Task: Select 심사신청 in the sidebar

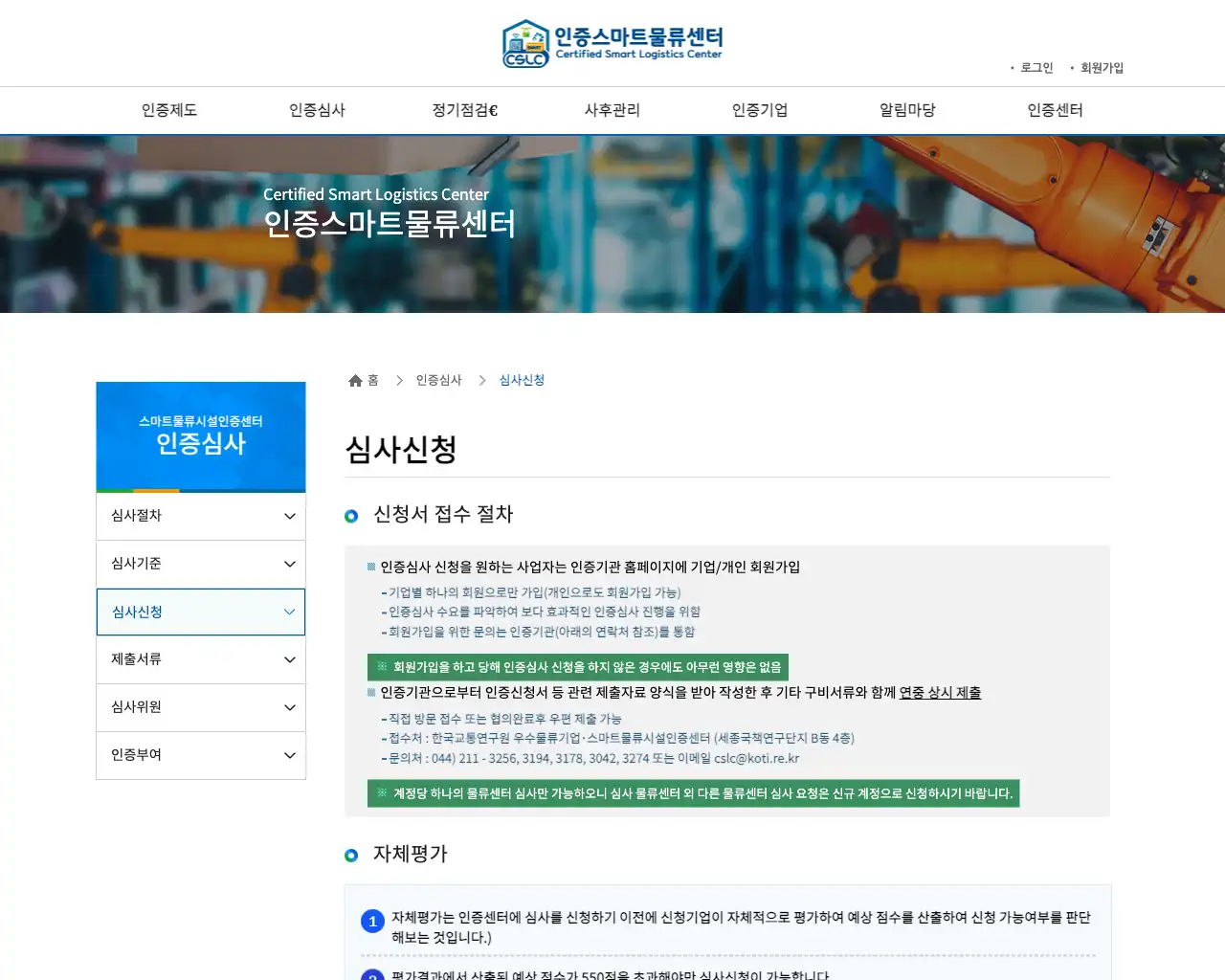Action: (x=201, y=612)
